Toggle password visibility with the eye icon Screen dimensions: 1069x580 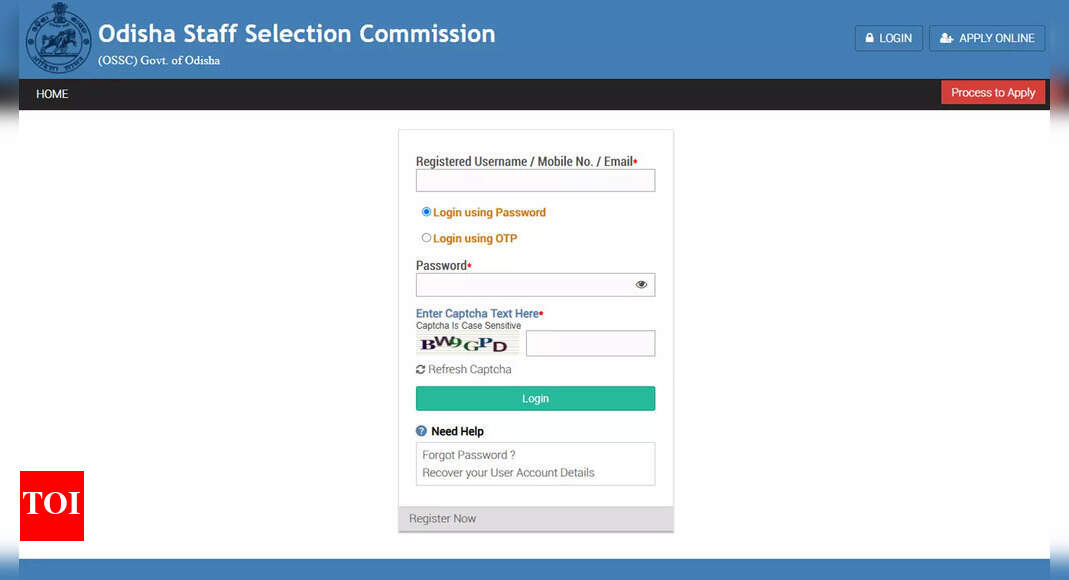coord(641,284)
